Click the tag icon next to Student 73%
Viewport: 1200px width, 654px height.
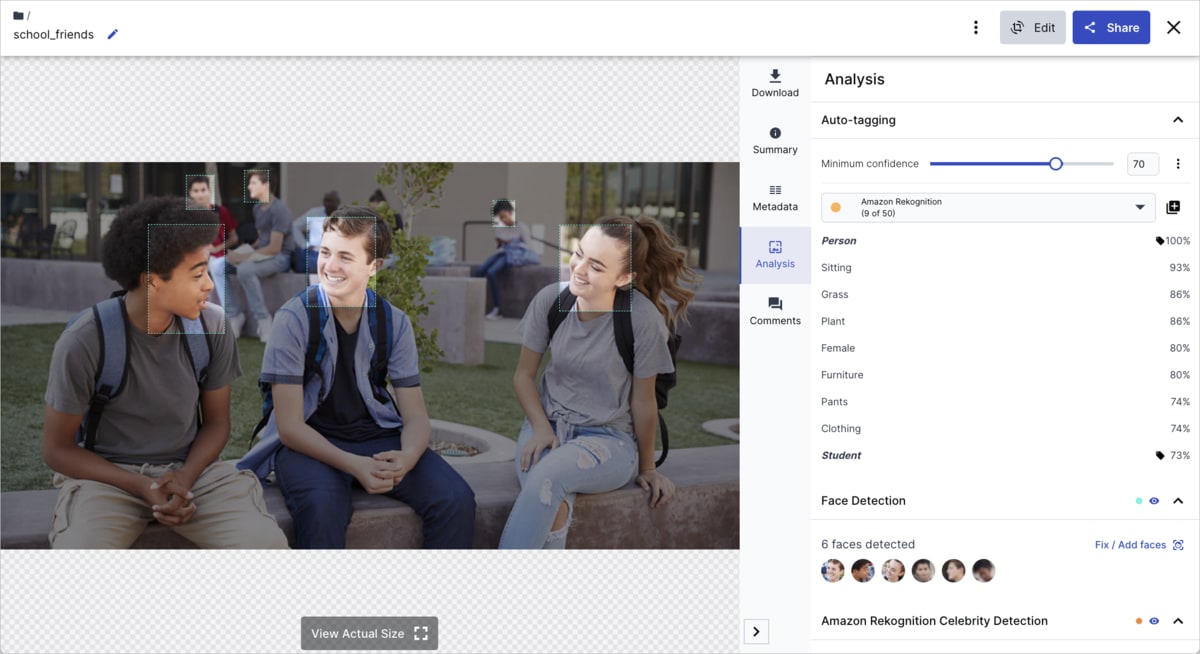pyautogui.click(x=1160, y=456)
